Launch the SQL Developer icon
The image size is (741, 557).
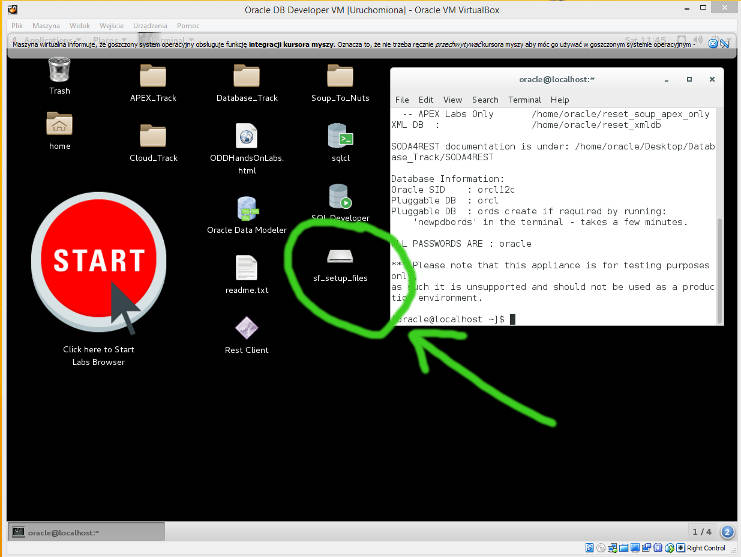coord(340,197)
